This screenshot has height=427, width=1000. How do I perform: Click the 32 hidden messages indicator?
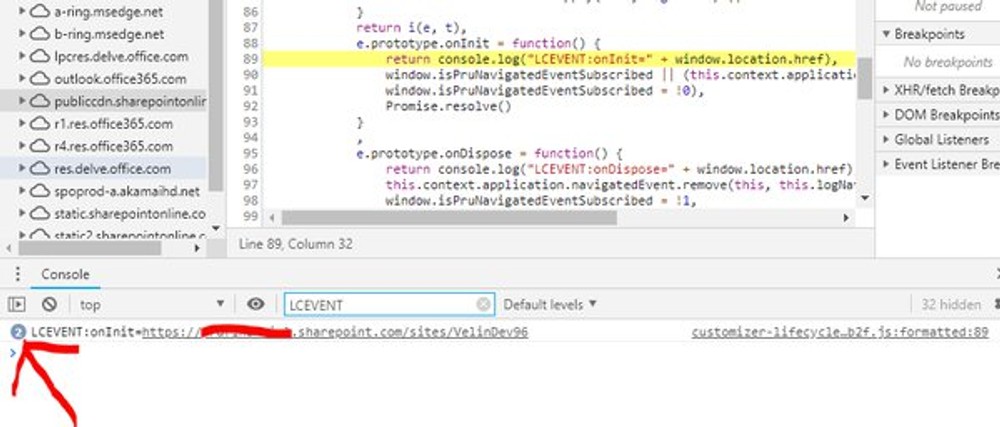pos(950,305)
